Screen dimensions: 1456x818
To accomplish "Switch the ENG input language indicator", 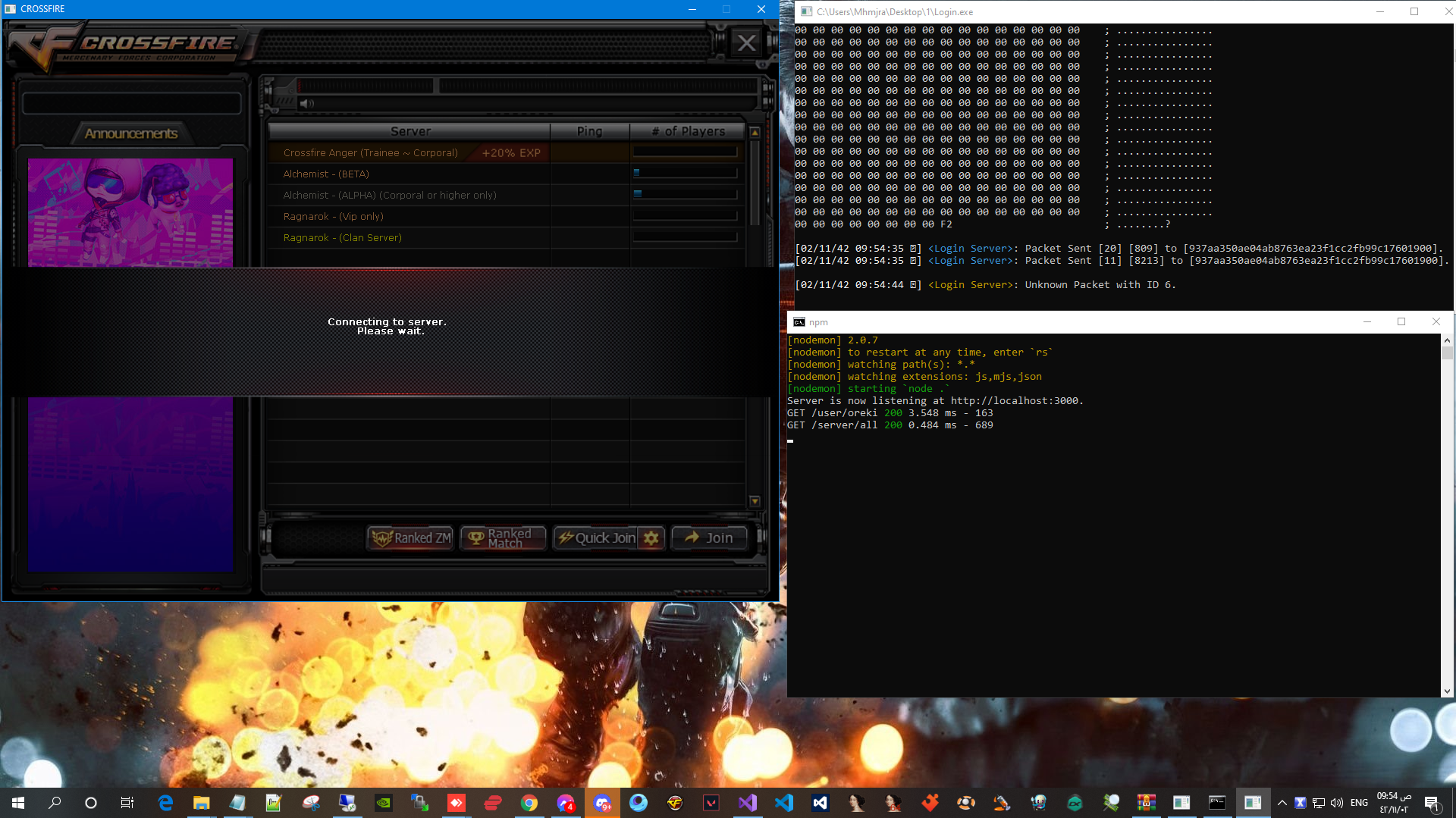I will 1359,803.
